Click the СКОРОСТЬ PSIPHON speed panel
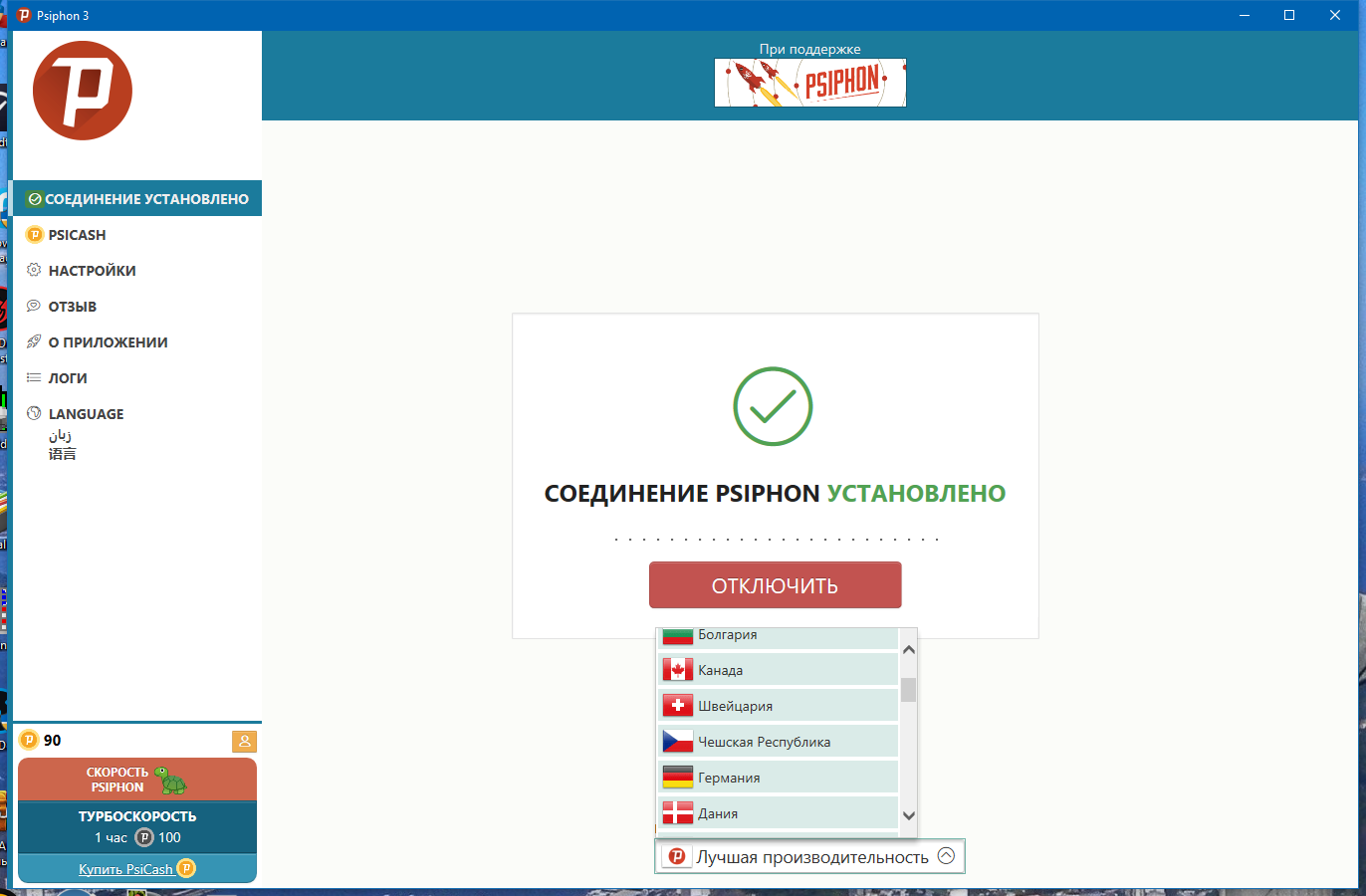Image resolution: width=1366 pixels, height=896 pixels. click(x=137, y=780)
